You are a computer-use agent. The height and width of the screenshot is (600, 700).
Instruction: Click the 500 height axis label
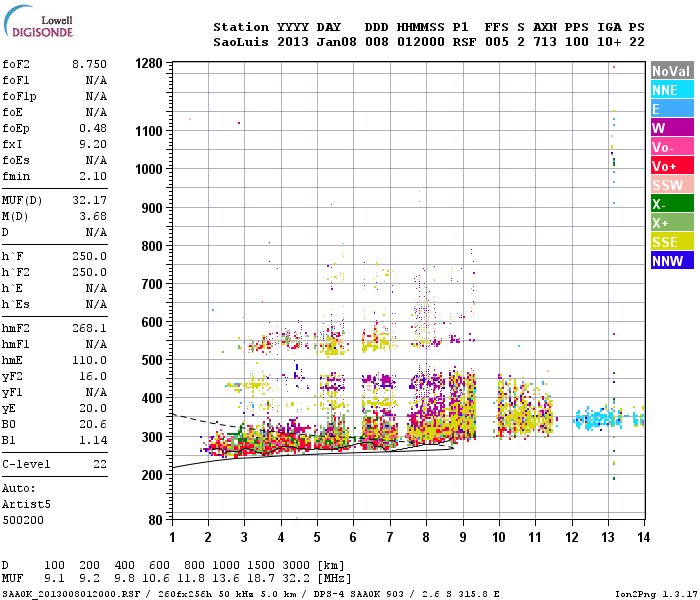[x=152, y=360]
